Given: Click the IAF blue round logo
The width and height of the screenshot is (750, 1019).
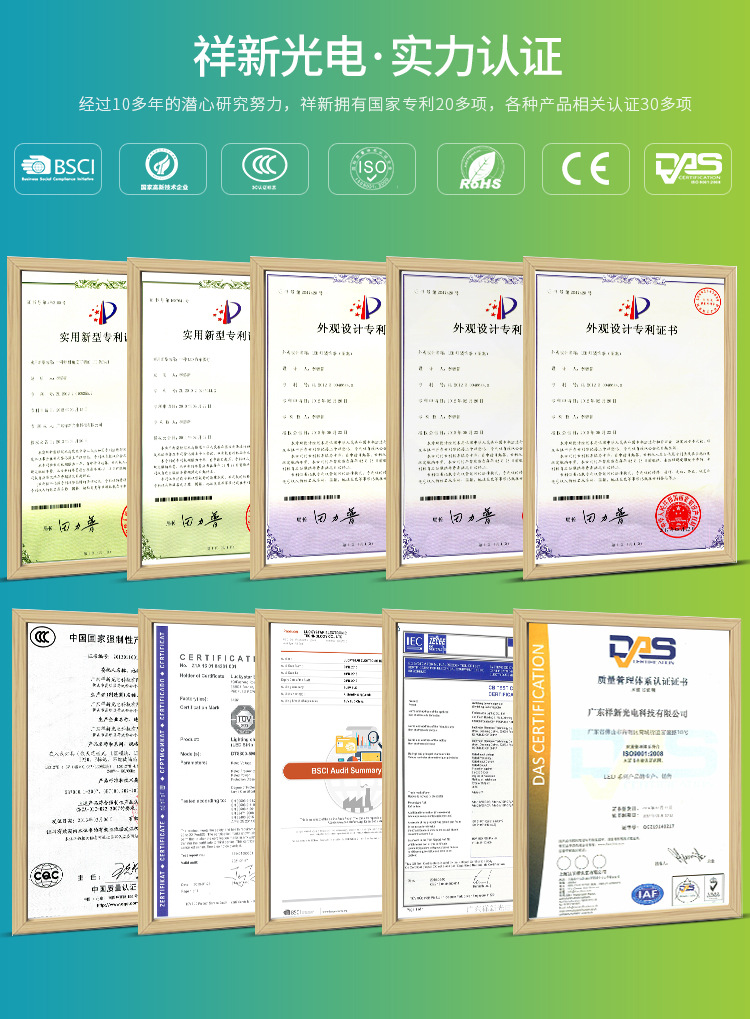Looking at the screenshot, I should [647, 894].
